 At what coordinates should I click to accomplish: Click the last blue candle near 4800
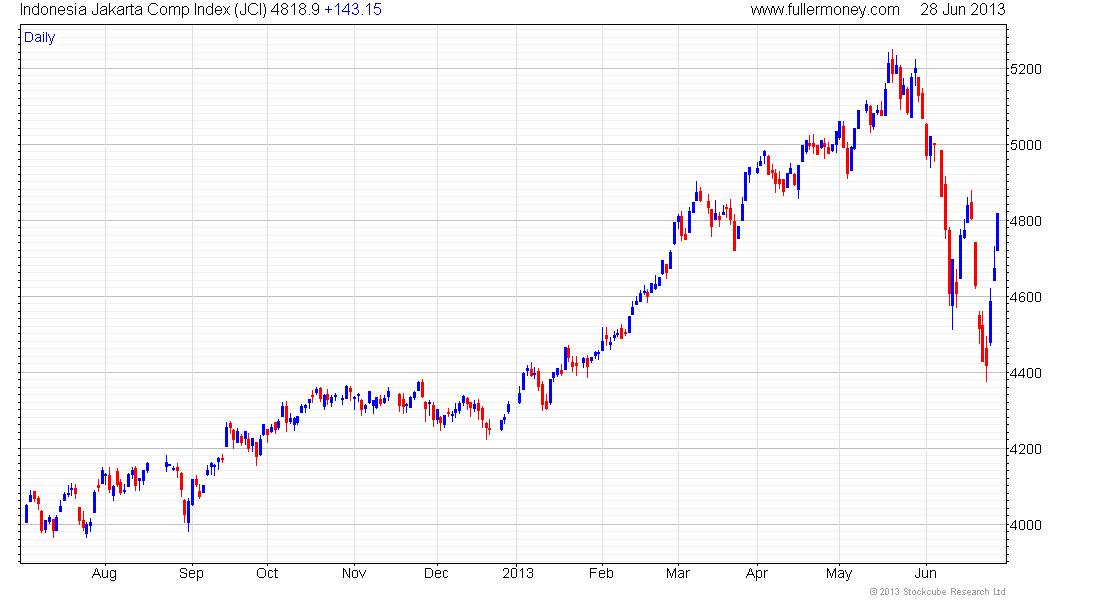998,232
